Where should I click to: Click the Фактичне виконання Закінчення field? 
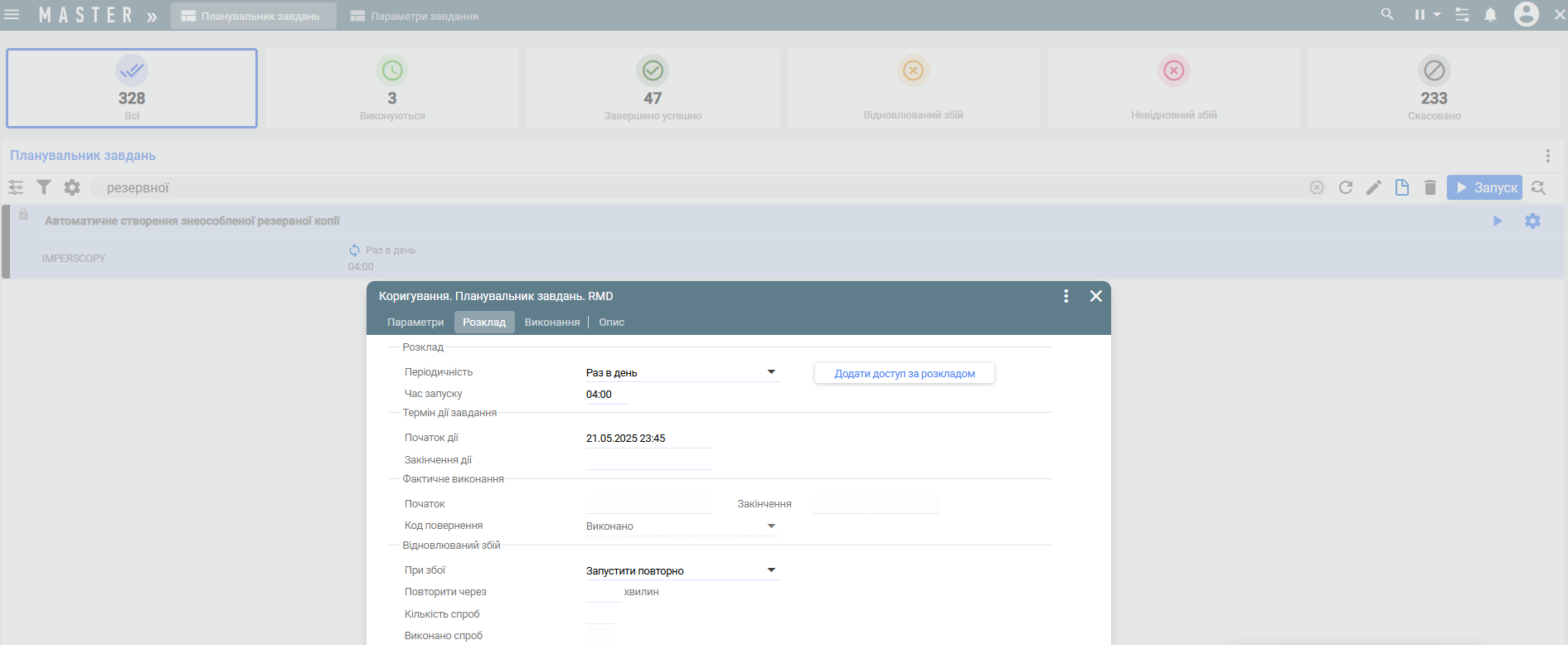click(x=876, y=504)
